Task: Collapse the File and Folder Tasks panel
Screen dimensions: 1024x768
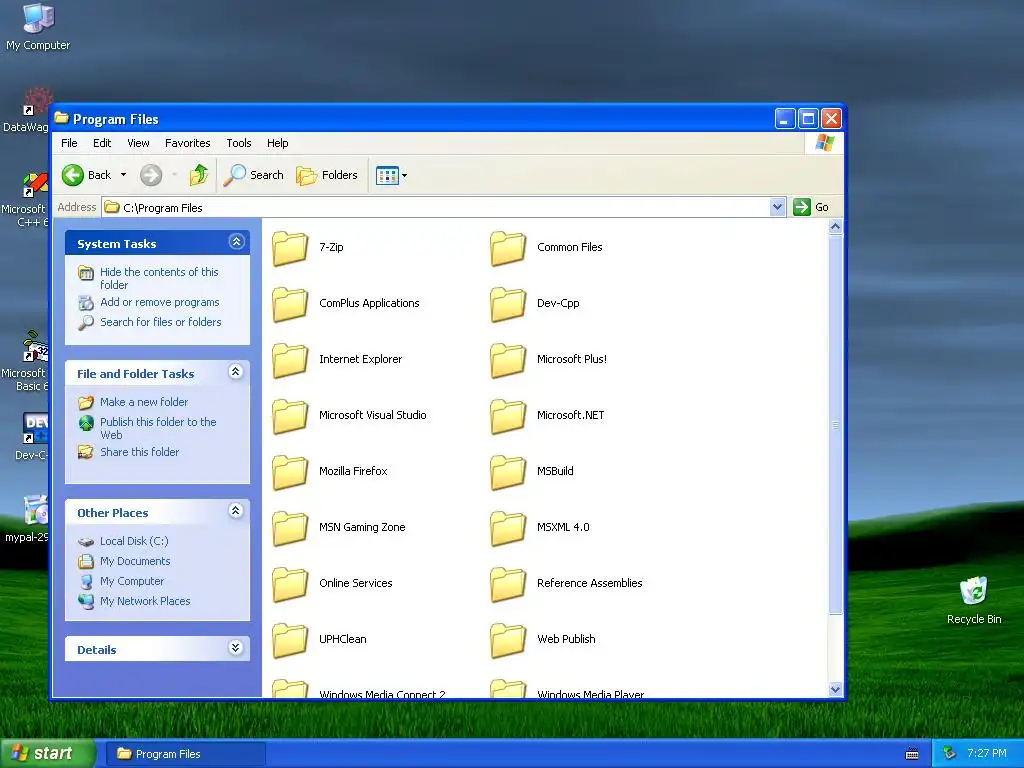Action: coord(236,372)
